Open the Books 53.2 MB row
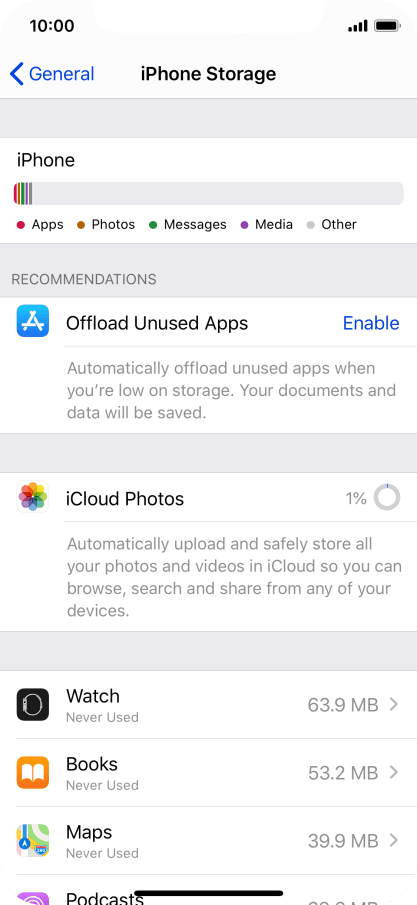Viewport: 417px width, 905px height. 208,772
